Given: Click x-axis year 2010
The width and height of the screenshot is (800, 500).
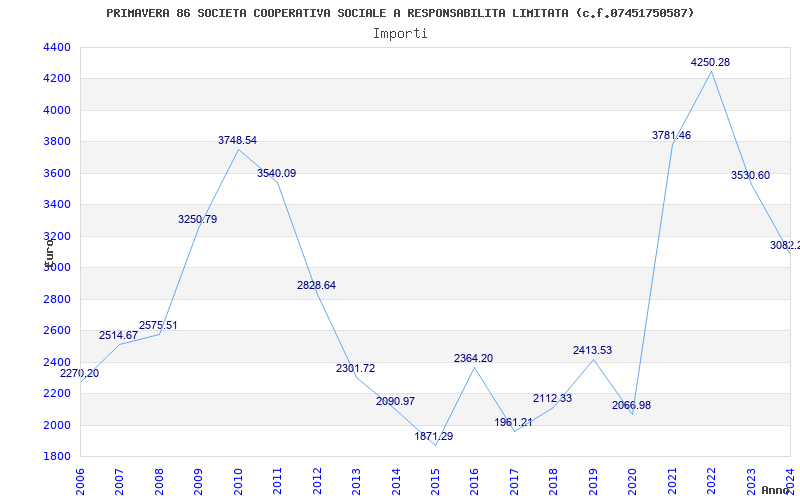Looking at the screenshot, I should click(238, 481).
